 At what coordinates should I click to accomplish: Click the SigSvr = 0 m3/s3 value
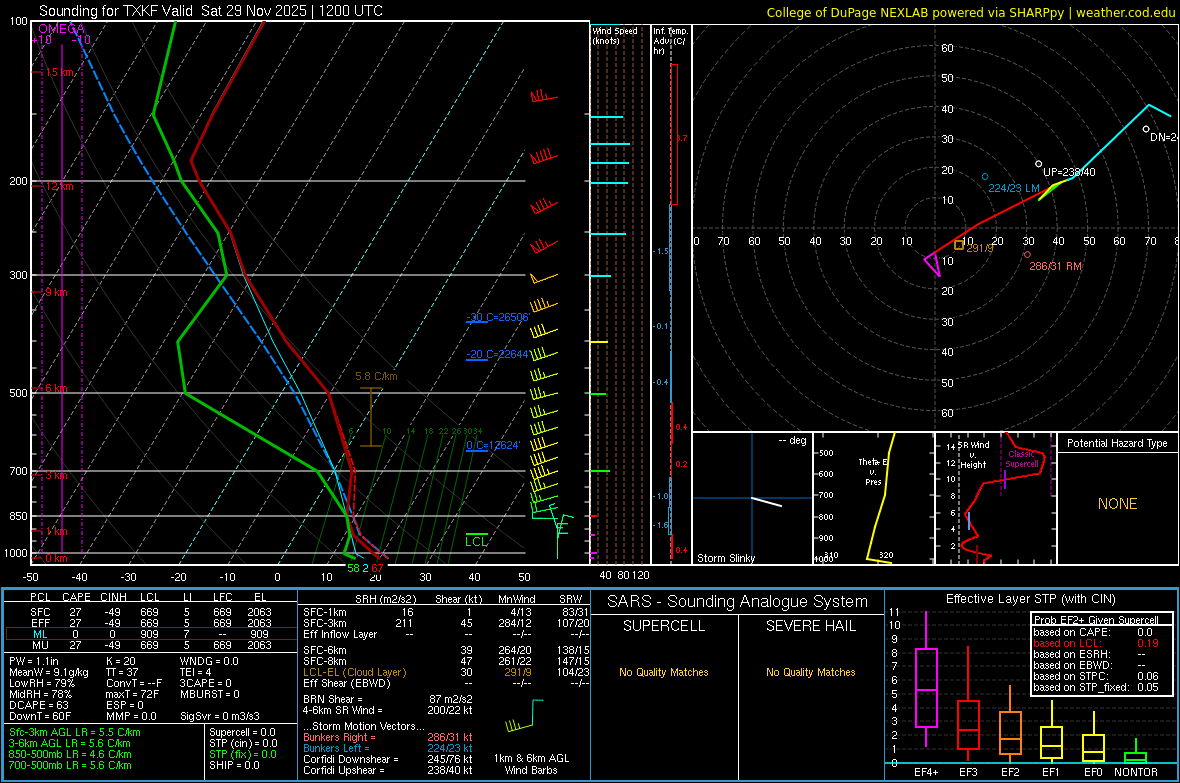click(220, 716)
